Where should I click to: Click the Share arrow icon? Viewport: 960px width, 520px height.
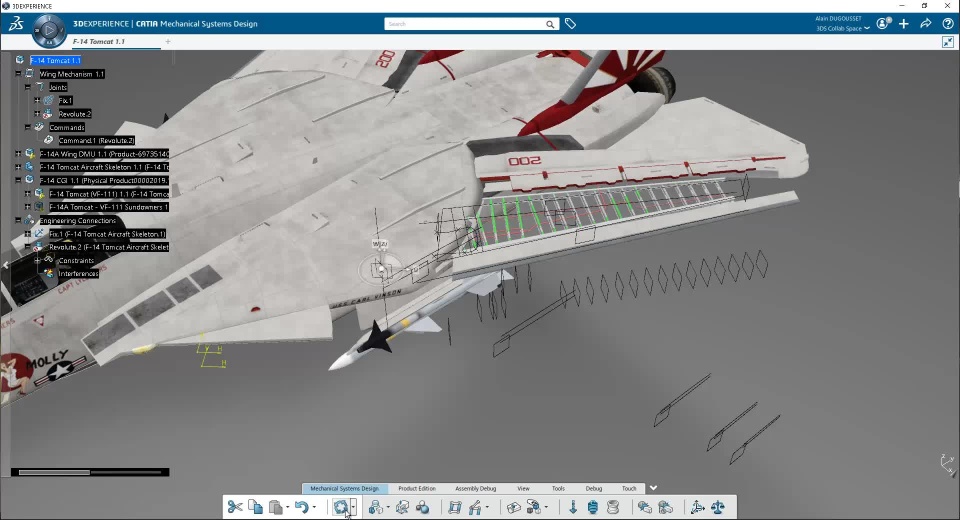tap(926, 23)
